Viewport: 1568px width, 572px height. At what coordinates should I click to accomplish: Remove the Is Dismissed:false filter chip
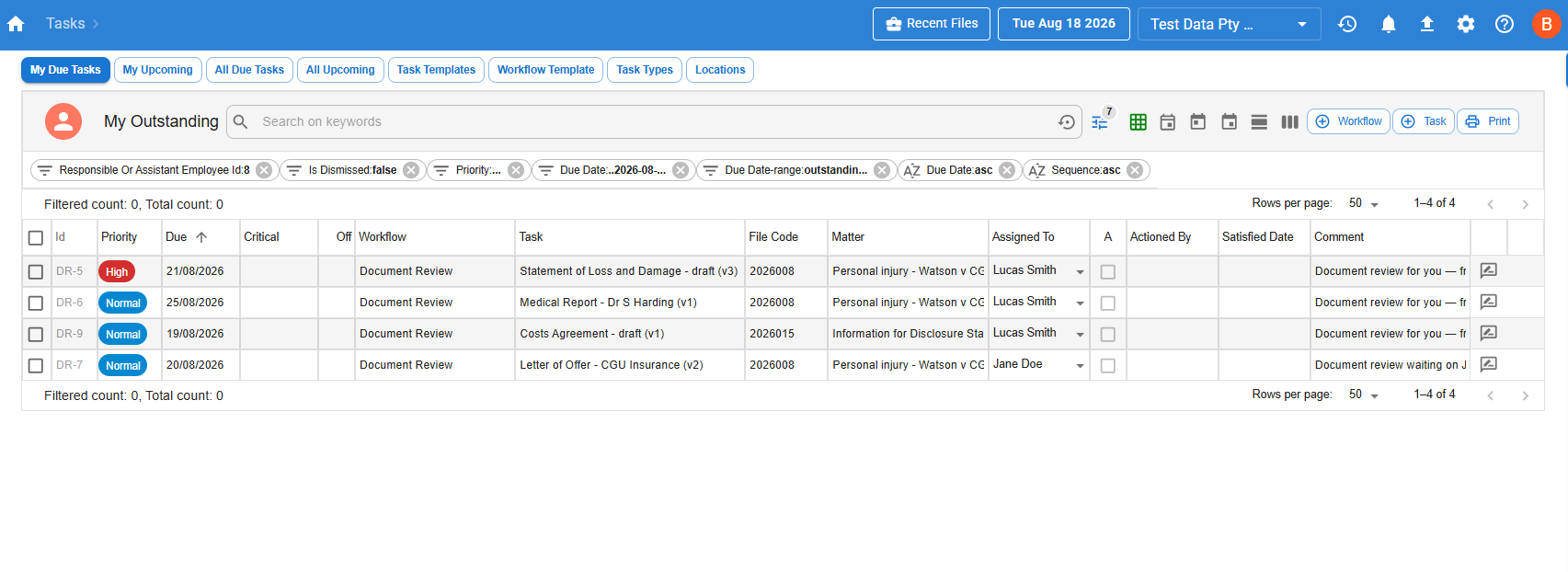[x=411, y=170]
